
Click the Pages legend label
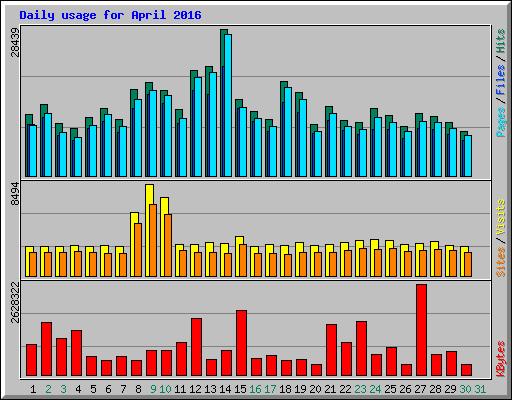click(x=501, y=122)
